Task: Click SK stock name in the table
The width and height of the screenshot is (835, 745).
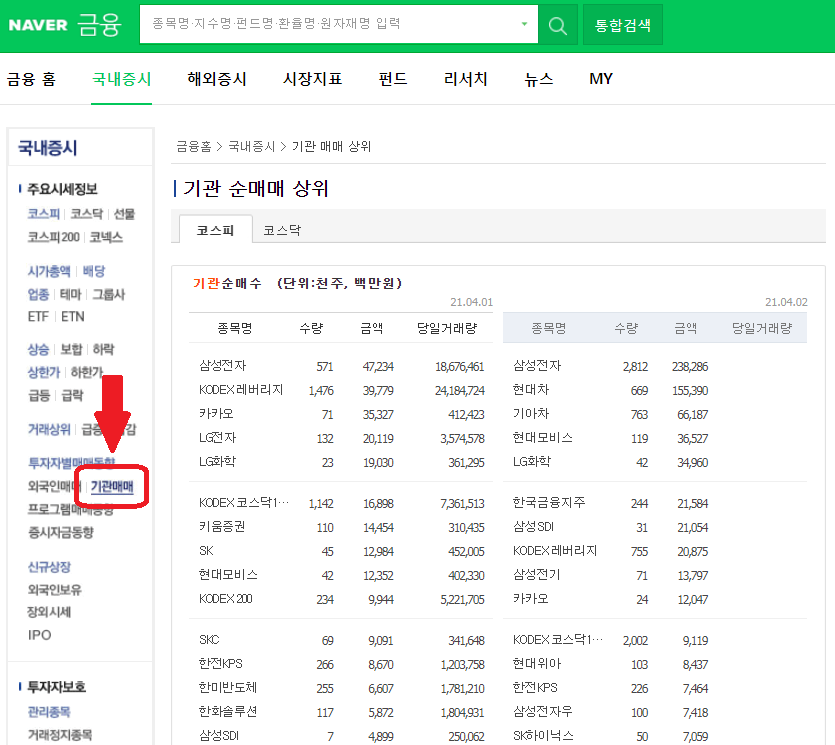Action: coord(206,551)
